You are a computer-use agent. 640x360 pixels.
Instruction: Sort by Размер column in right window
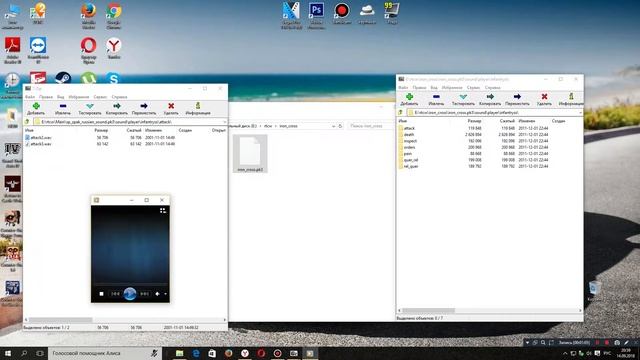click(474, 121)
